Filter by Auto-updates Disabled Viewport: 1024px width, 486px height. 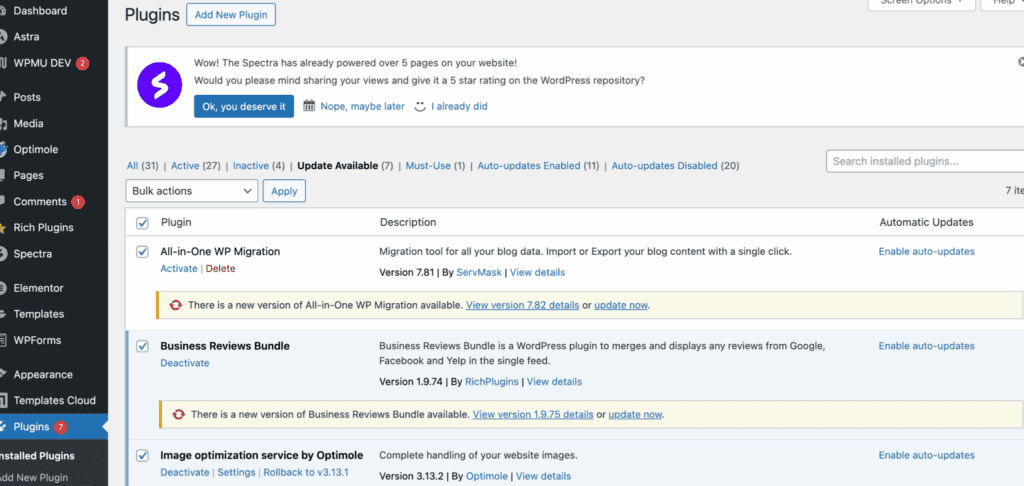click(x=664, y=166)
